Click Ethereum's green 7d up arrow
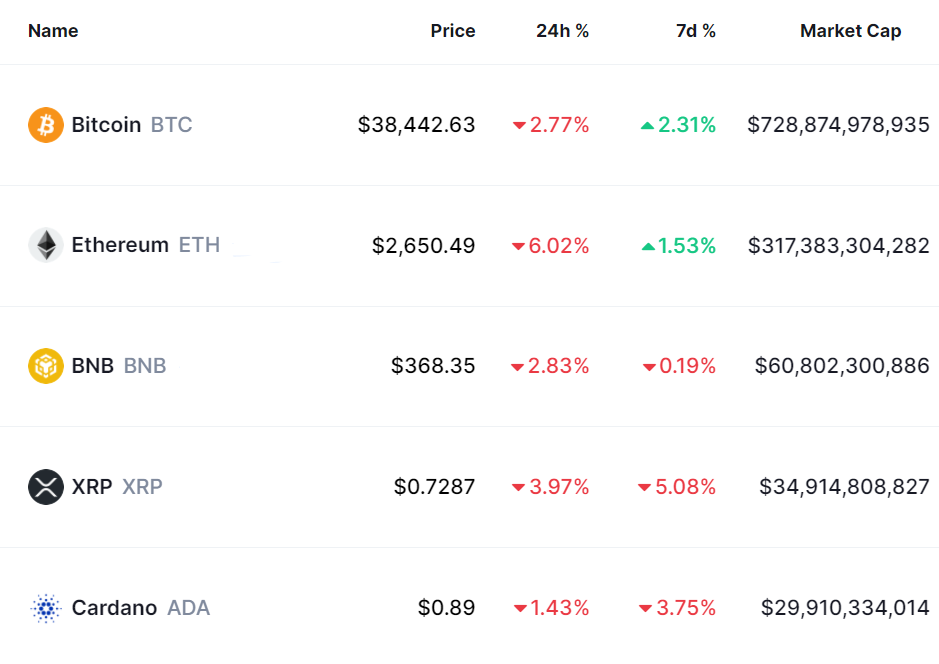 coord(647,246)
